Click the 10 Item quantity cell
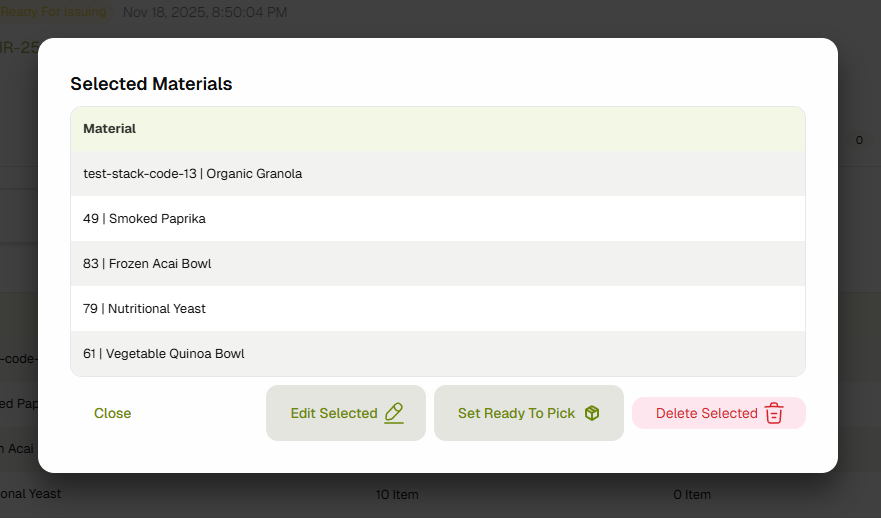This screenshot has width=881, height=518. [x=397, y=495]
